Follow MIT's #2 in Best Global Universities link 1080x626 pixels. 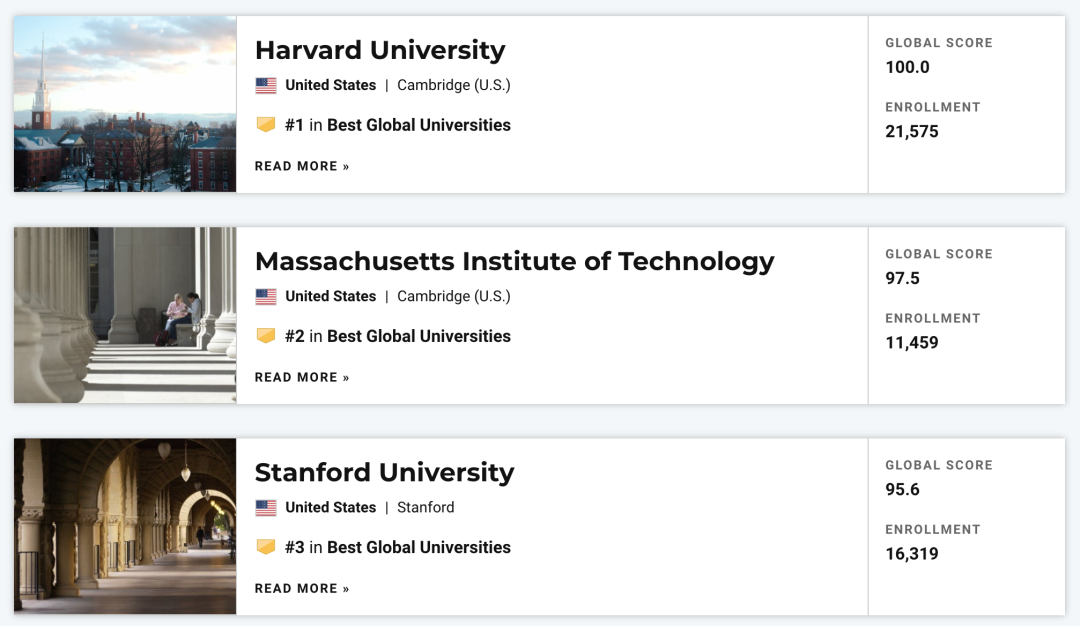tap(398, 336)
